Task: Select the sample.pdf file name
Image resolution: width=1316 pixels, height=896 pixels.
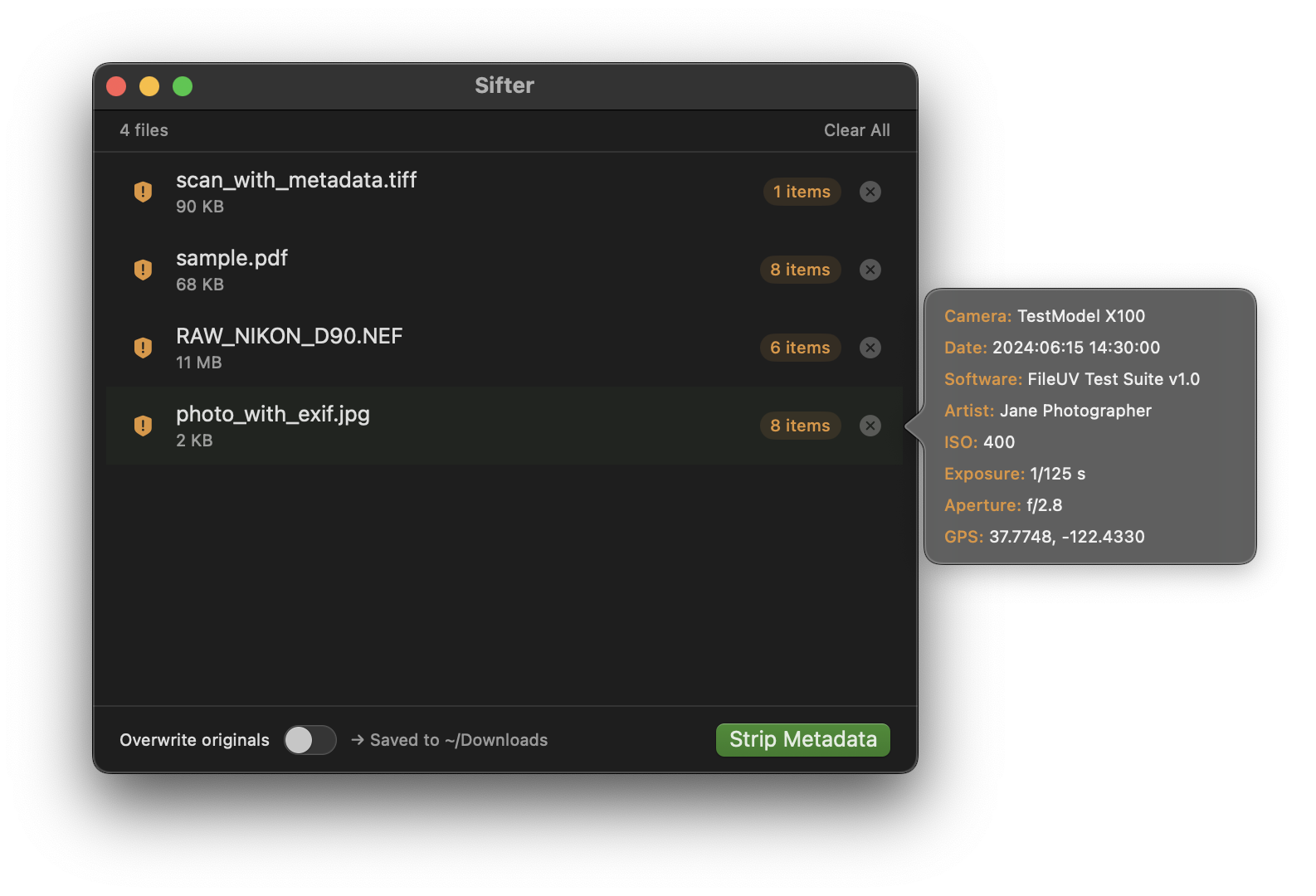Action: (232, 258)
